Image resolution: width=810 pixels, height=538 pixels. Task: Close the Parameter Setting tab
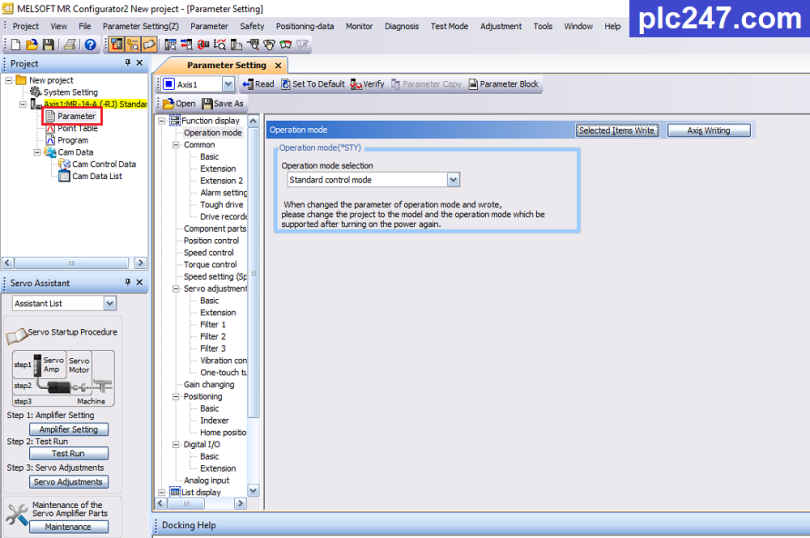coord(278,65)
